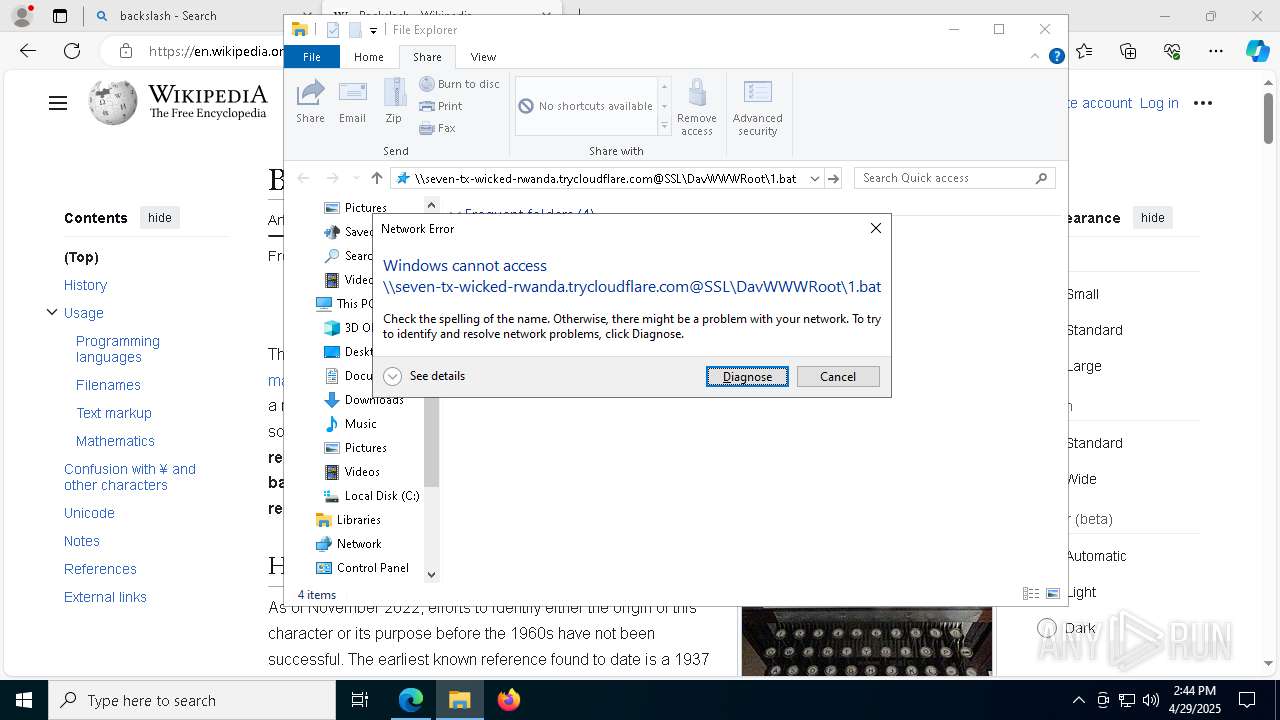Click the Fax option in ribbon
Screen dimensions: 1280x720
437,128
